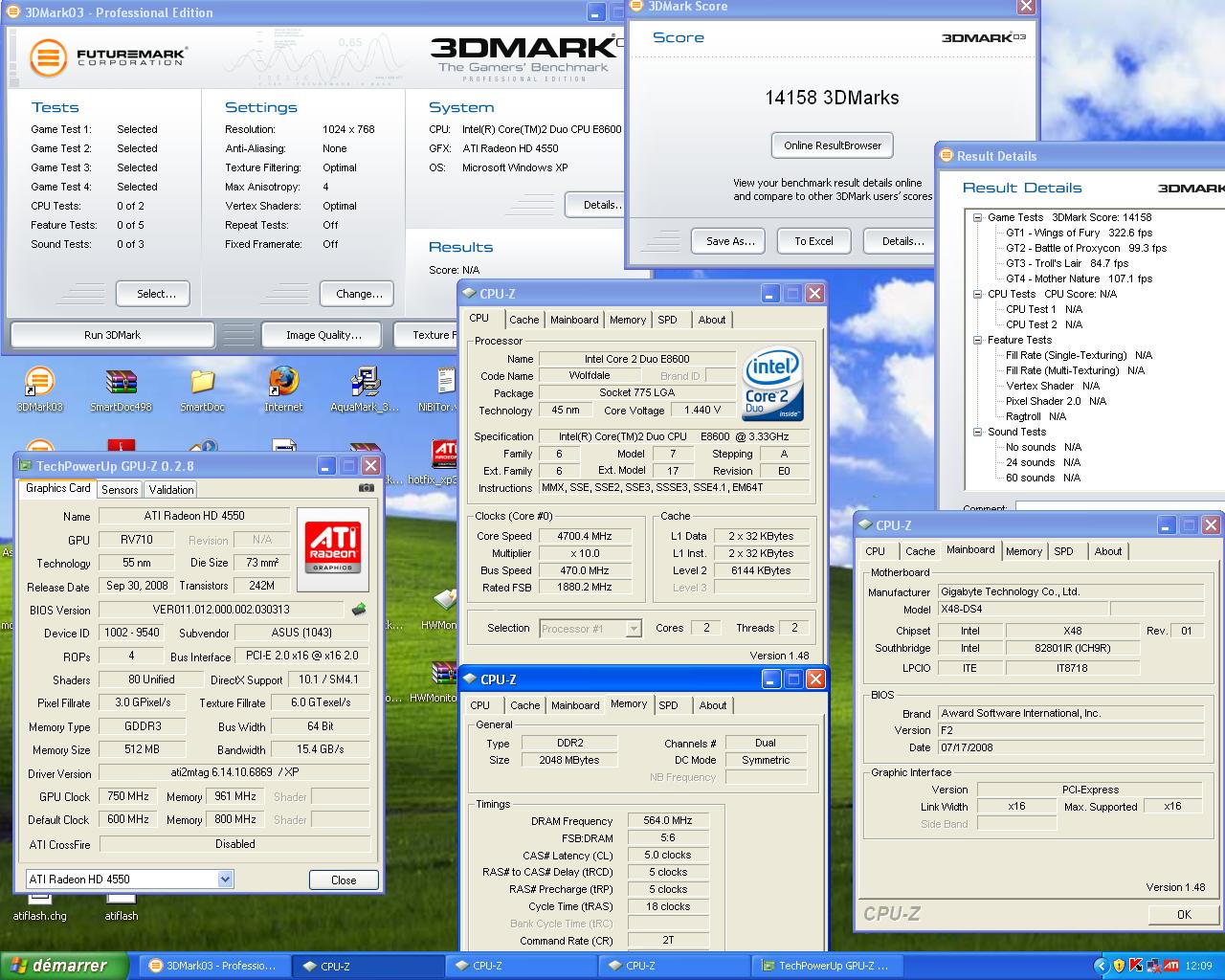
Task: Open the AquaMark installer icon
Action: tap(365, 389)
